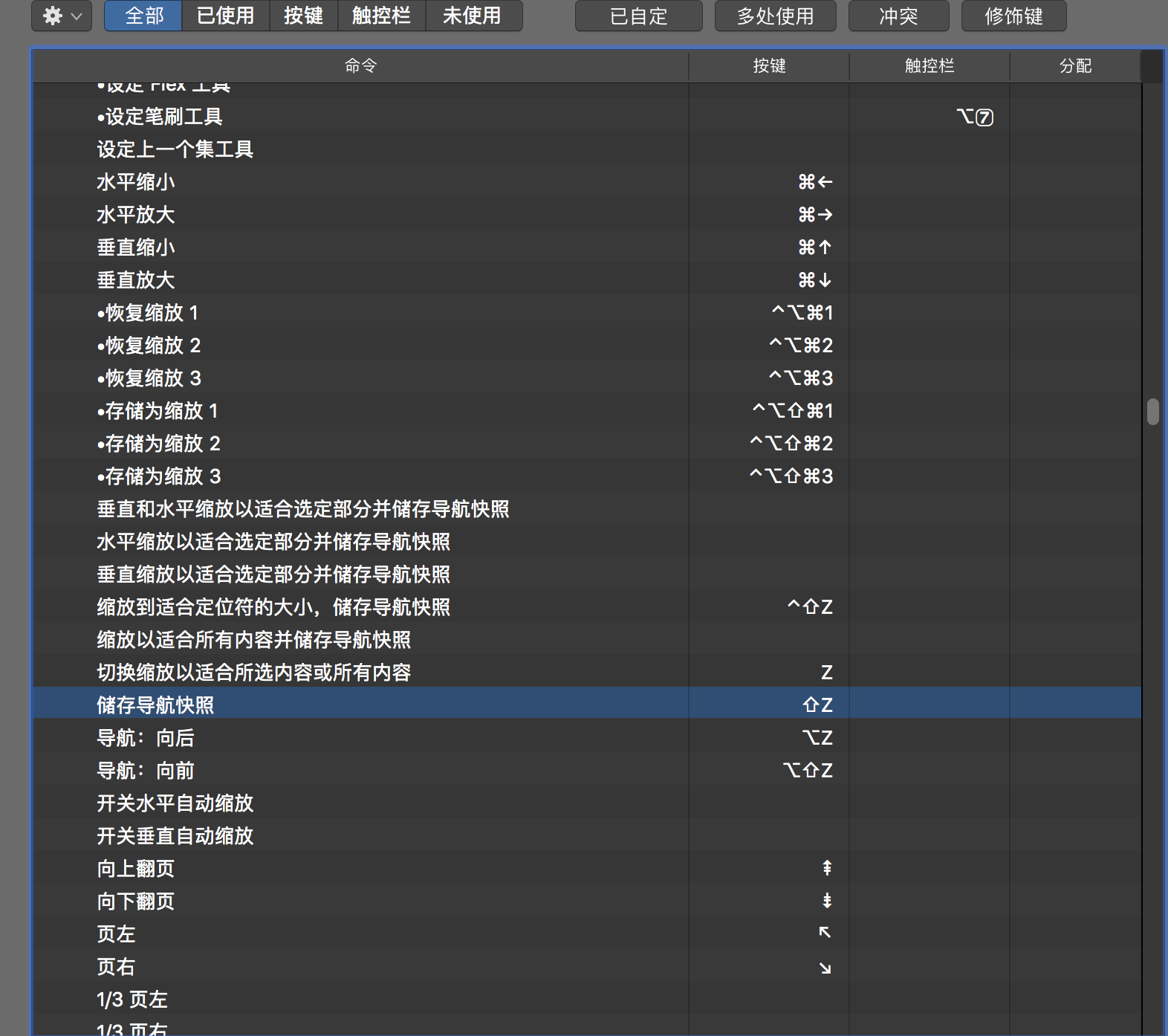Click the 已自定 button
The width and height of the screenshot is (1168, 1036).
[x=638, y=16]
